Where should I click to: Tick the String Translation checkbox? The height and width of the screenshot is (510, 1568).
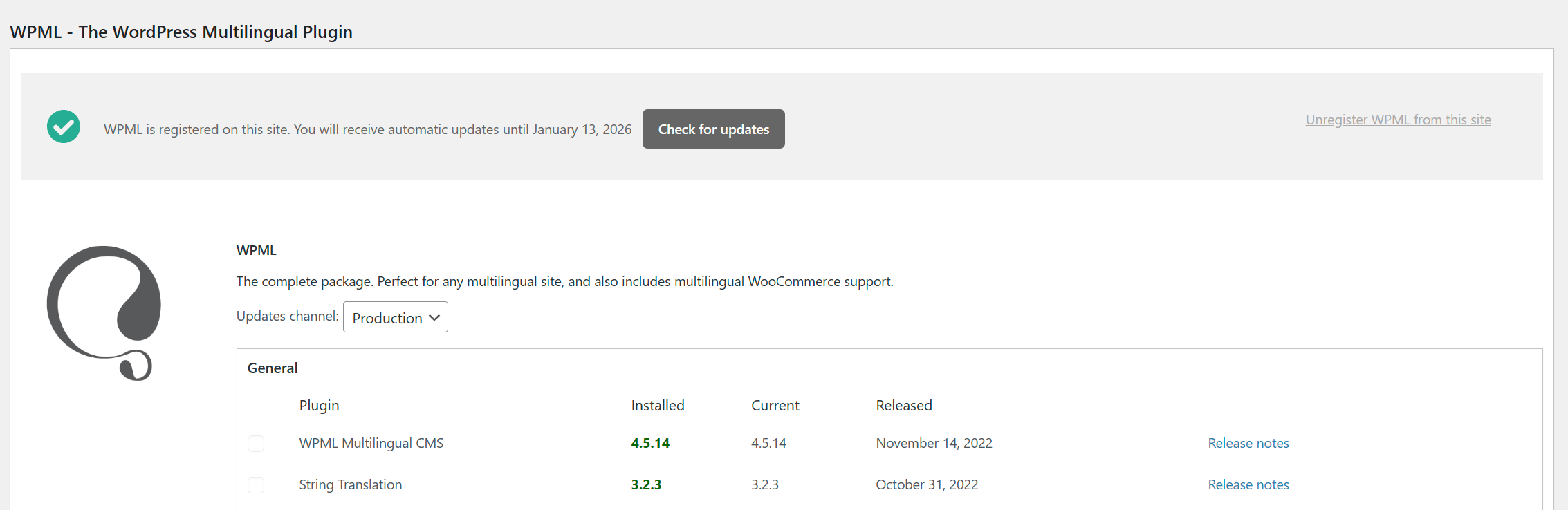tap(256, 485)
